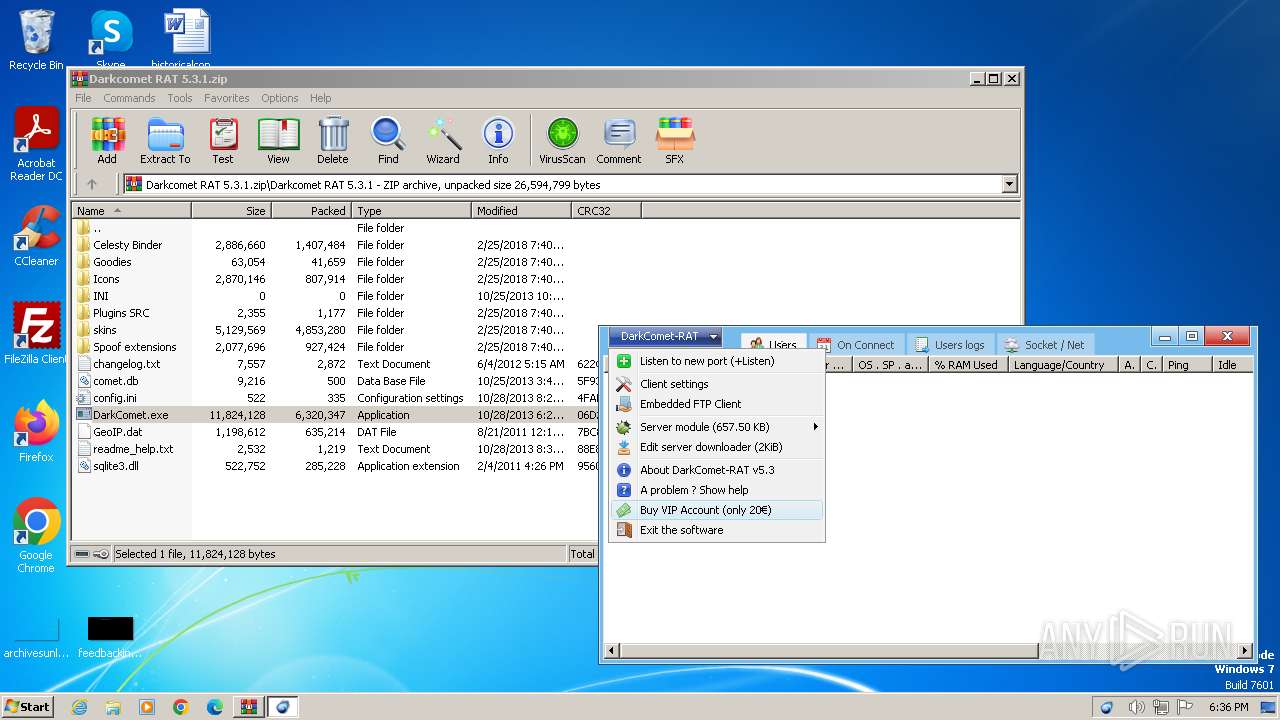Run VirusScan from the WinRAR toolbar
1280x720 pixels.
(x=562, y=140)
